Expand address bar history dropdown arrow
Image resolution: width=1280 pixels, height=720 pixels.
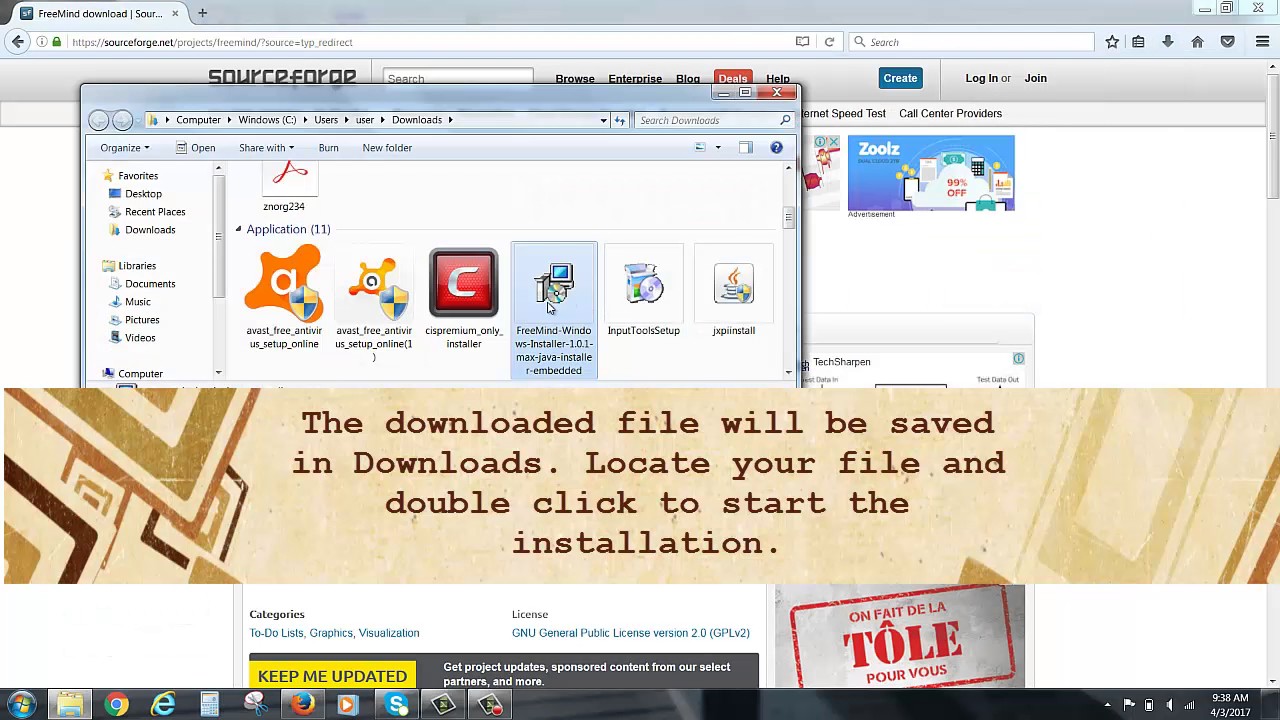[x=603, y=120]
